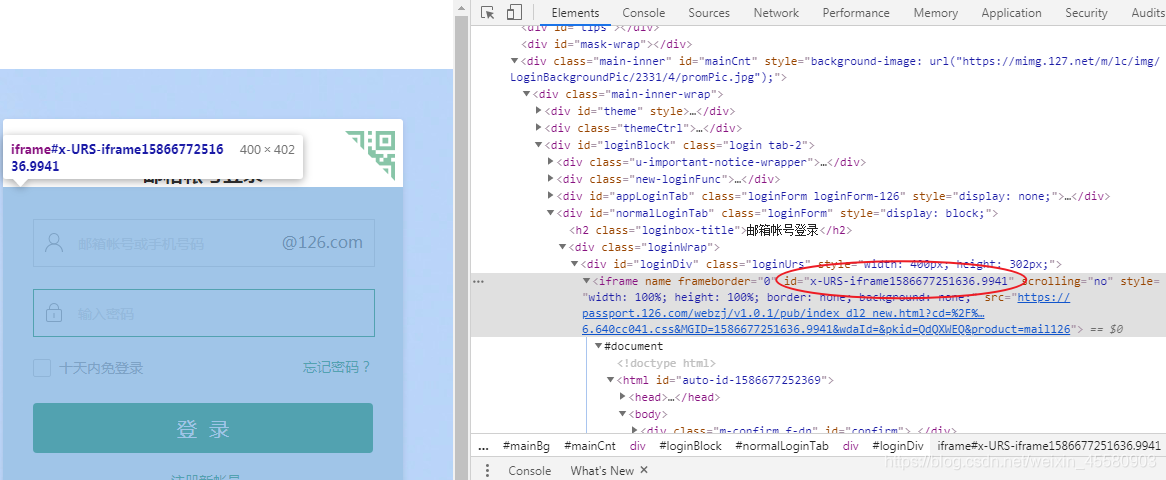Expand the u-important-notice-wrapper div
The width and height of the screenshot is (1166, 480).
click(x=551, y=162)
